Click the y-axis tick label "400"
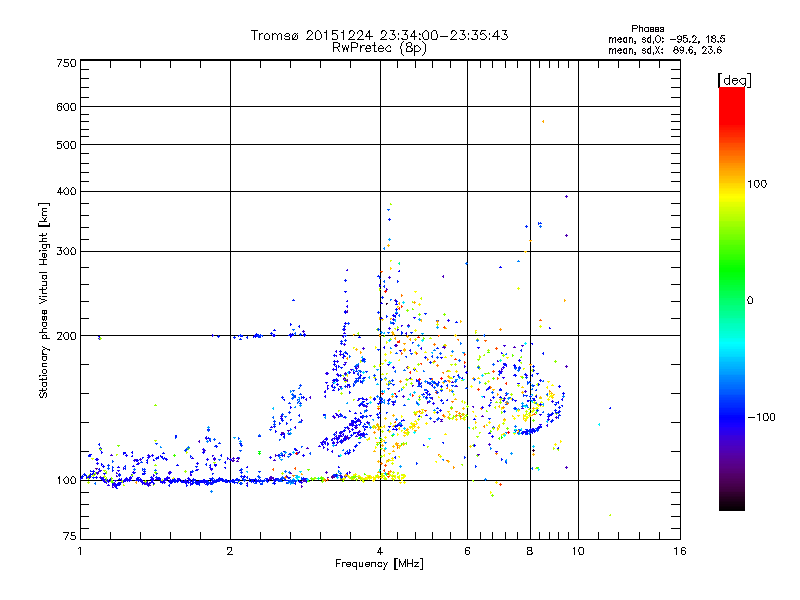 [x=66, y=191]
